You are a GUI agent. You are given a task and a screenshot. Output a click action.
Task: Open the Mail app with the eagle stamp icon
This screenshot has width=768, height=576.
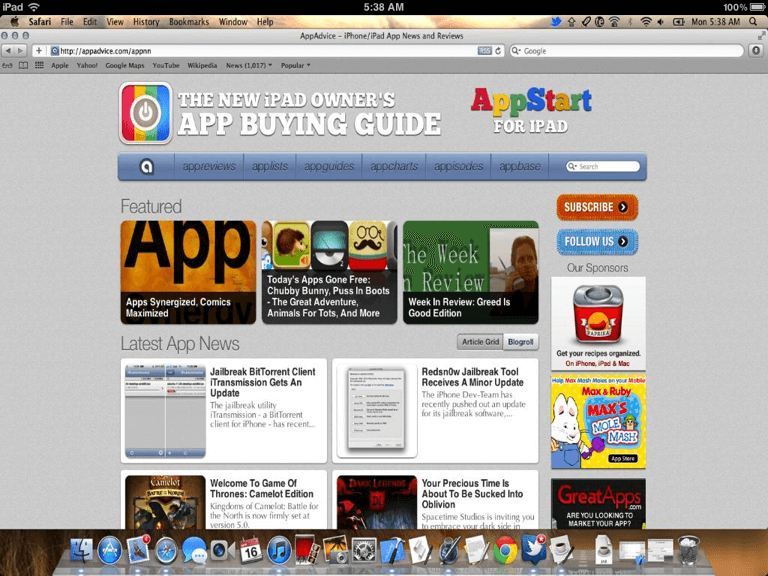click(x=138, y=550)
